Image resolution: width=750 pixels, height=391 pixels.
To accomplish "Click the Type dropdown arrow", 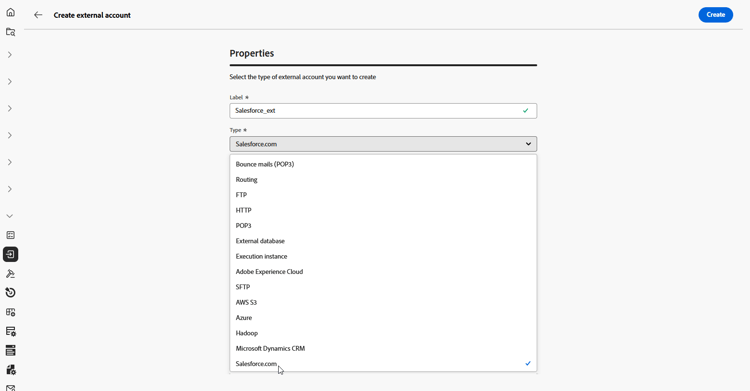I will click(528, 144).
